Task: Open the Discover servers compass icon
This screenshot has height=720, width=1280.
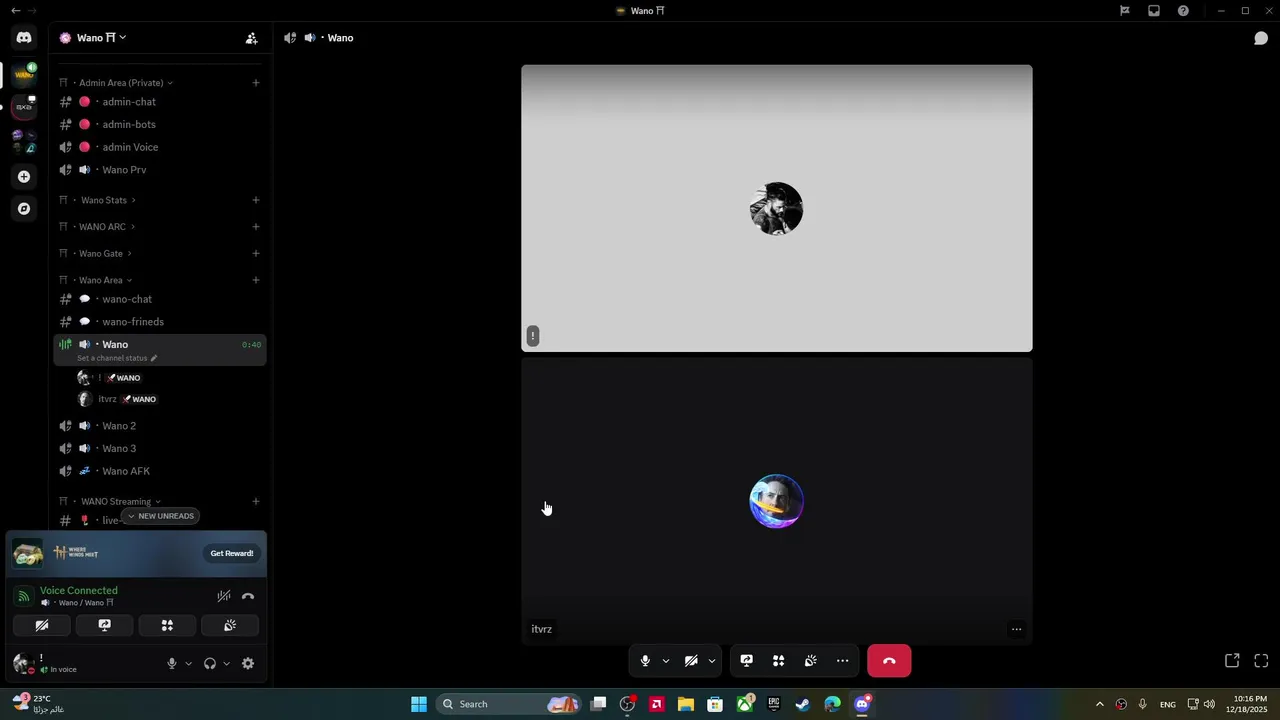Action: click(24, 209)
